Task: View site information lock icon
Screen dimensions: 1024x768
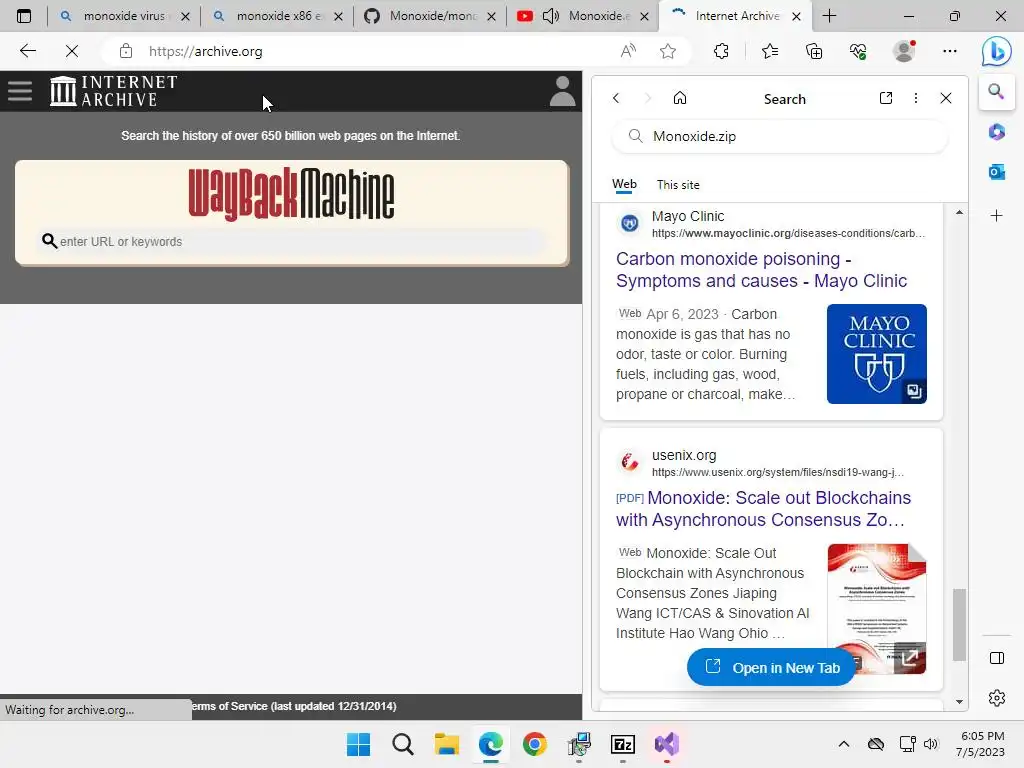Action: tap(126, 51)
